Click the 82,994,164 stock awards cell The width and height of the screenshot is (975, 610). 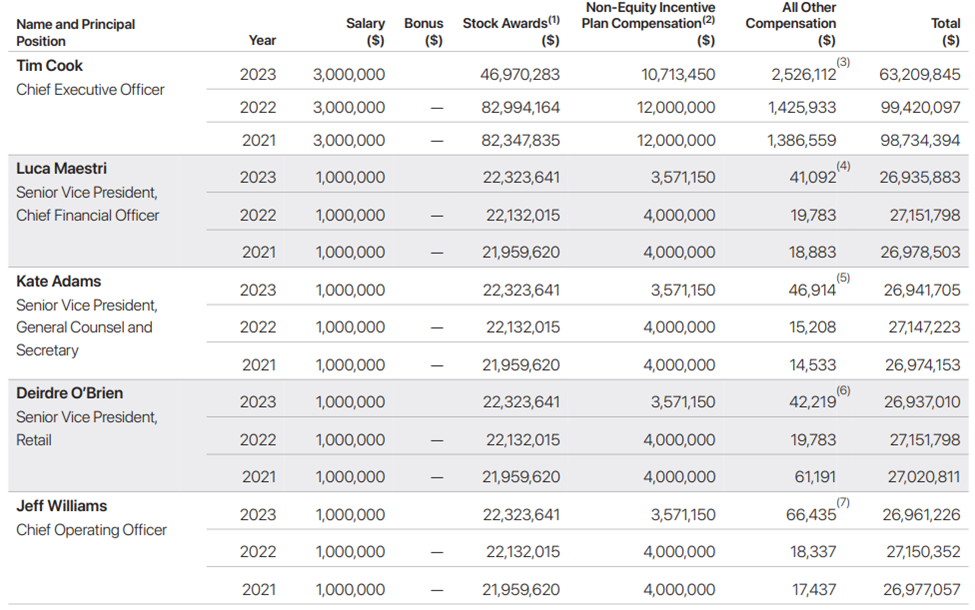pyautogui.click(x=520, y=108)
